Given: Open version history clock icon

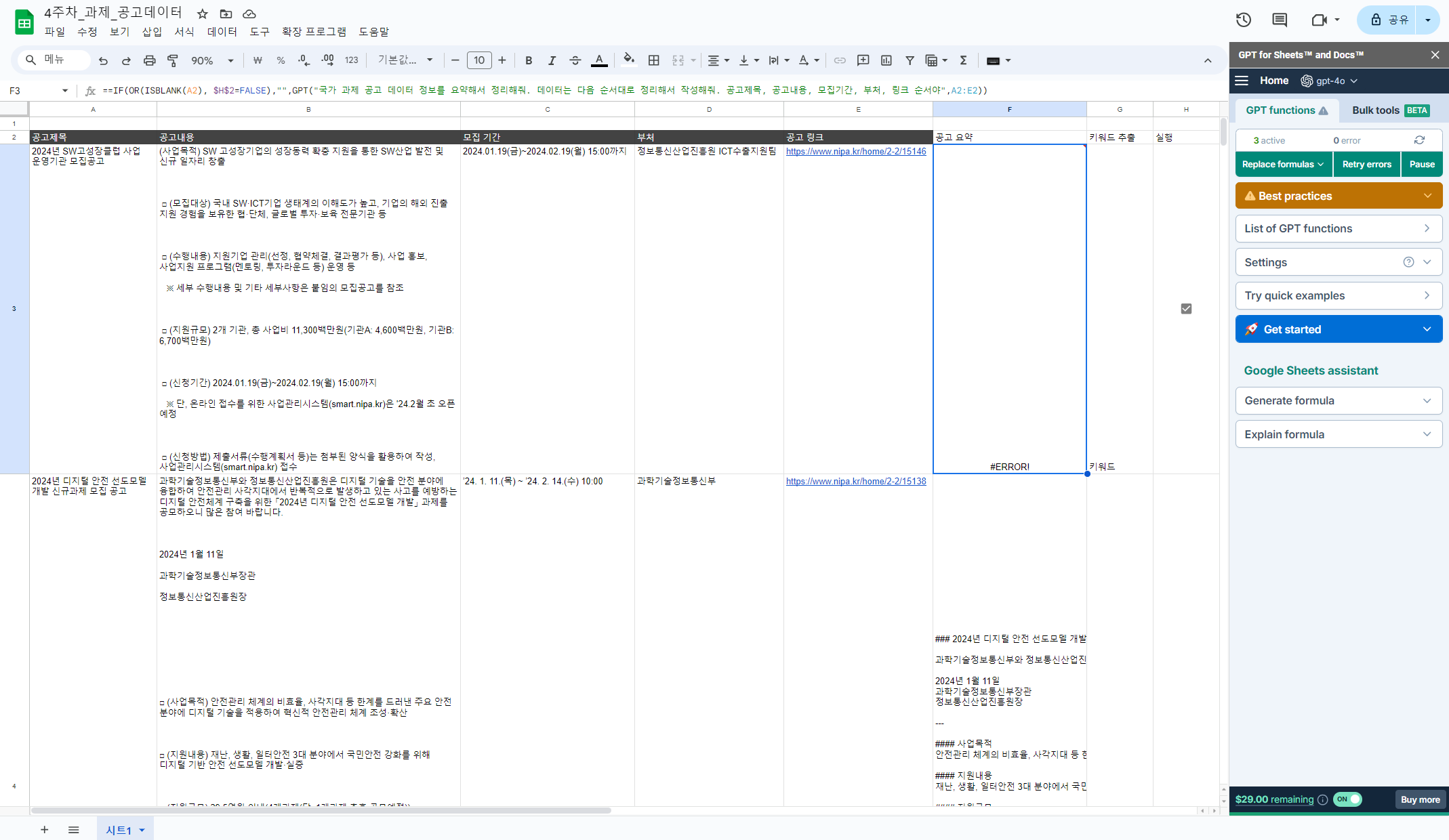Looking at the screenshot, I should (x=1244, y=20).
